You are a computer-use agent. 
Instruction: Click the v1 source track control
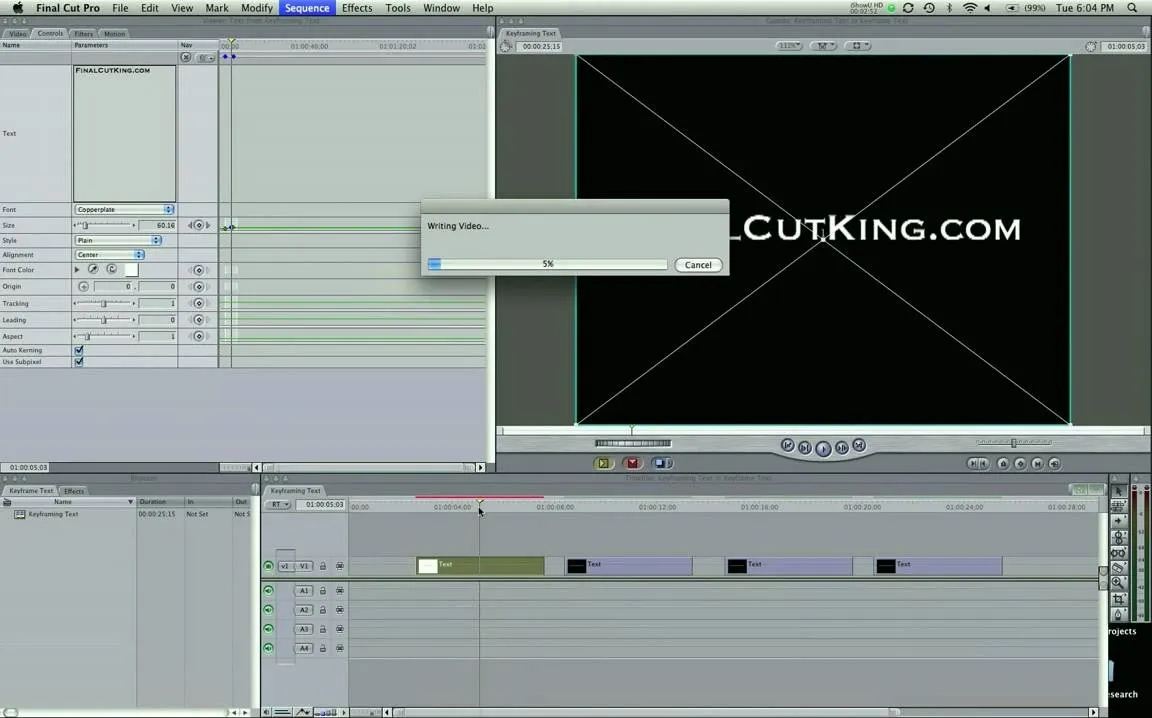click(284, 567)
